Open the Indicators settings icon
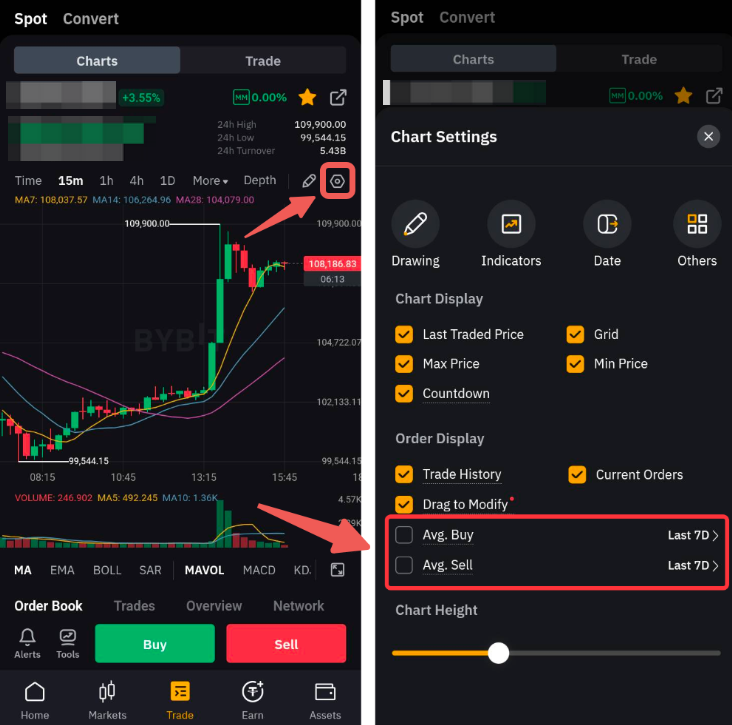The image size is (732, 725). coord(511,224)
